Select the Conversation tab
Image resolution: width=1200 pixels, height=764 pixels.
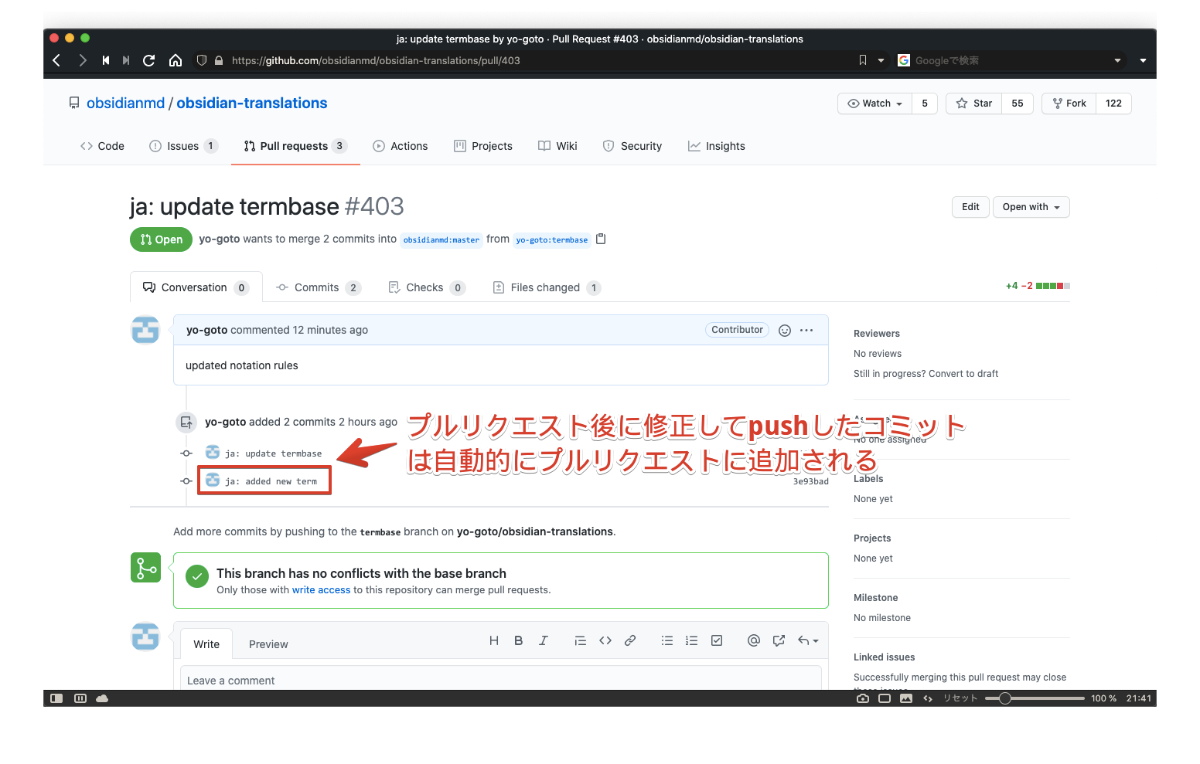pos(196,287)
